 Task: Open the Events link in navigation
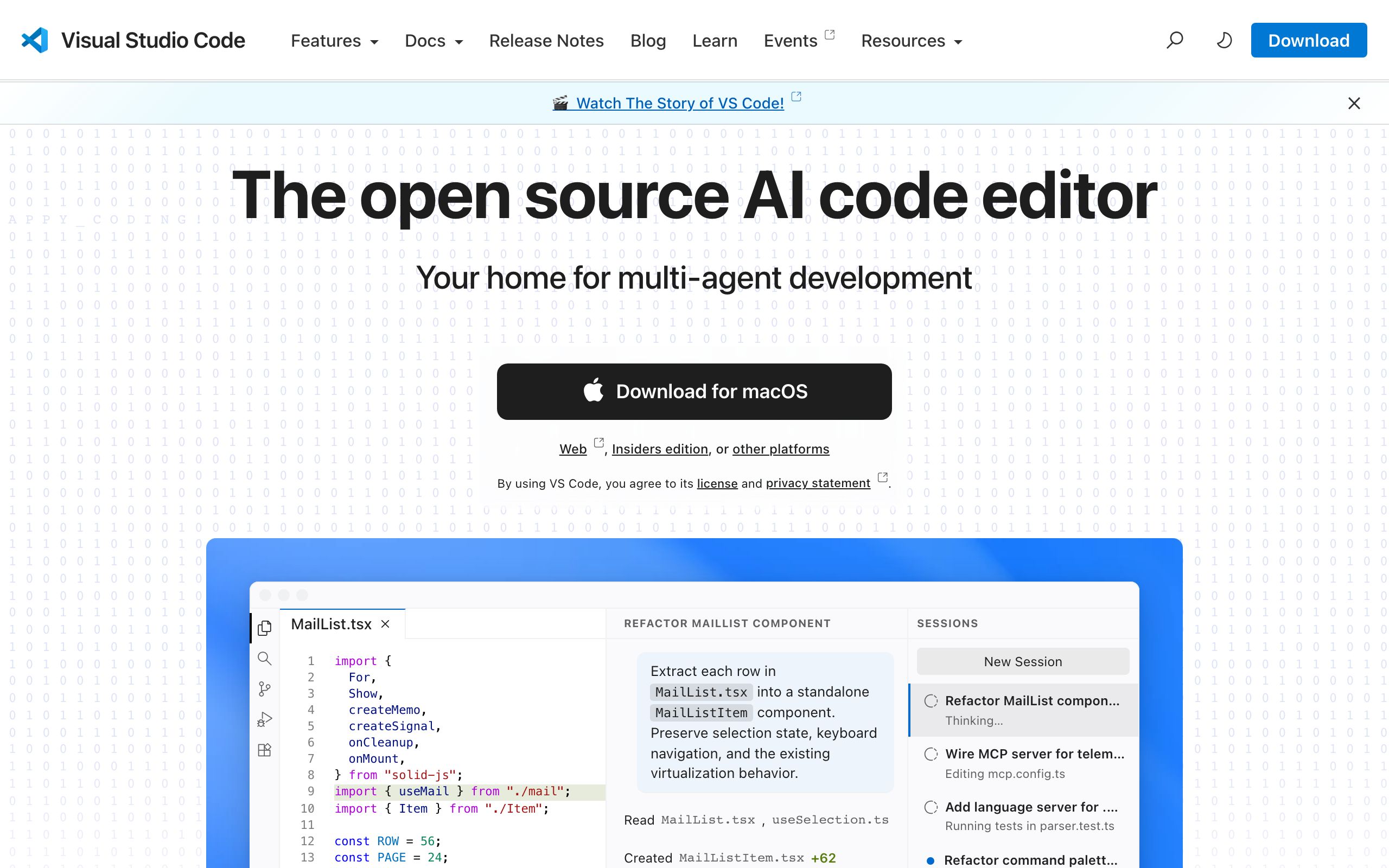pyautogui.click(x=791, y=41)
